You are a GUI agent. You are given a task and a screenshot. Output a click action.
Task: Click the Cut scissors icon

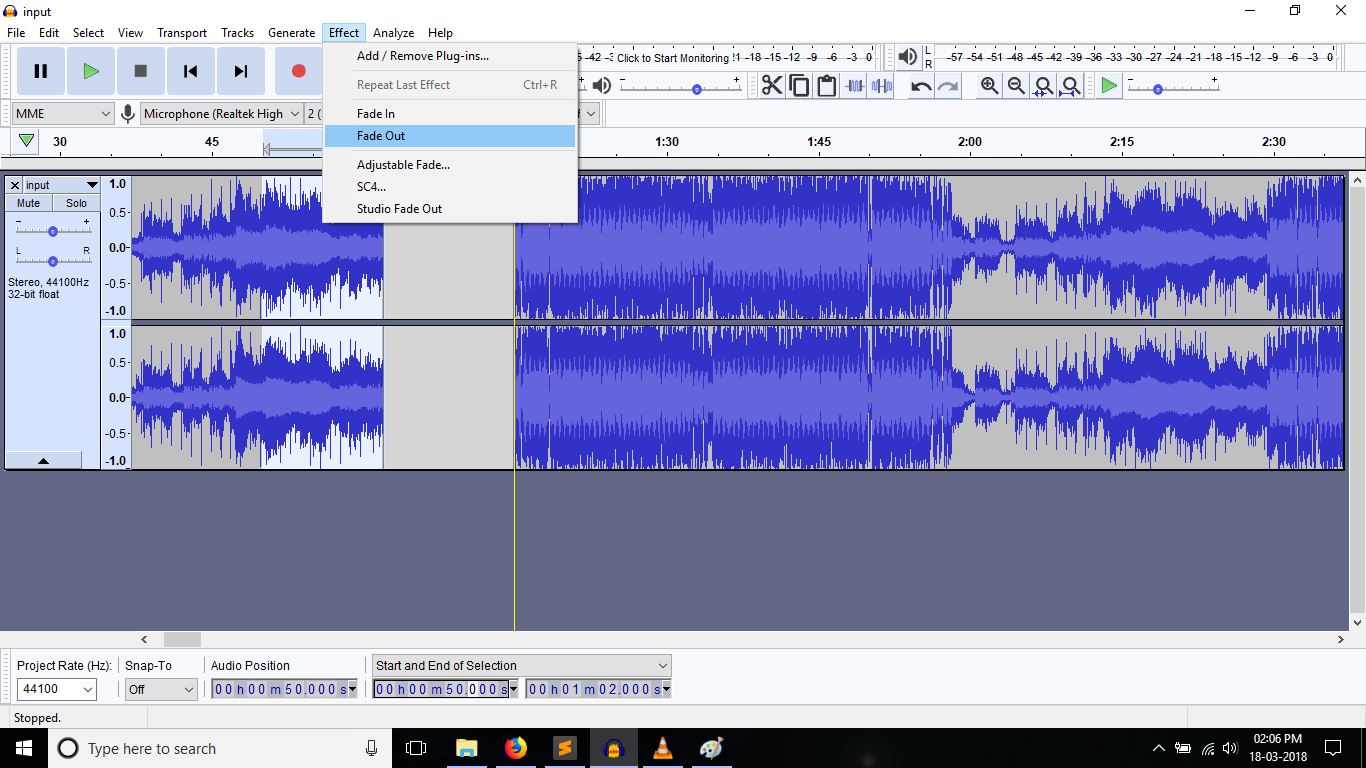772,86
